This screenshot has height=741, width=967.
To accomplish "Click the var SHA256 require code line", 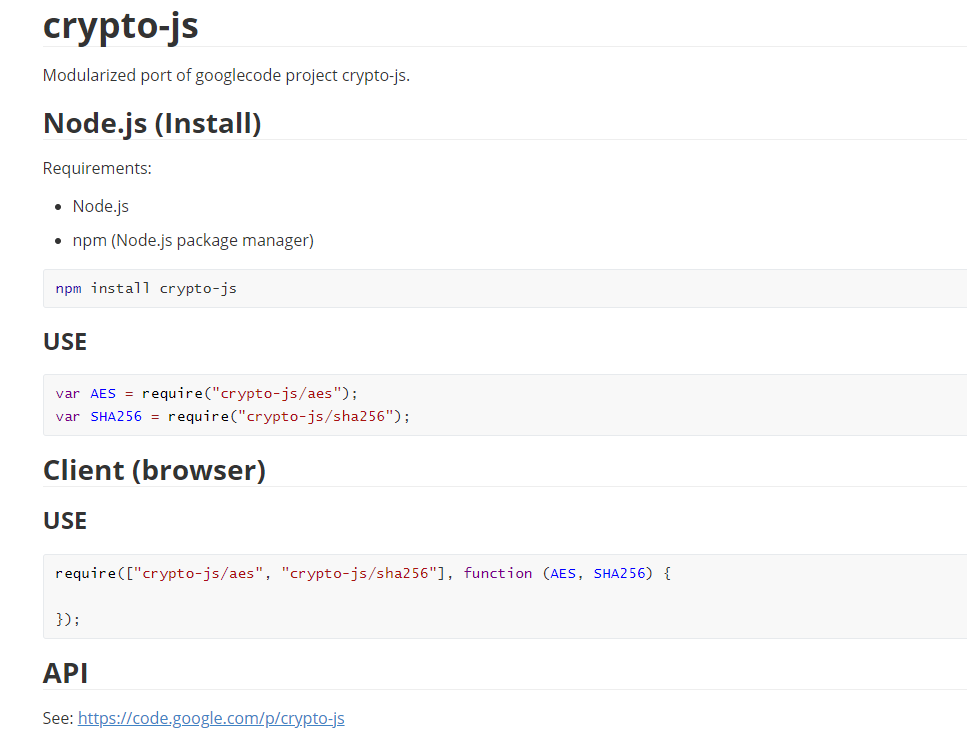I will (233, 416).
